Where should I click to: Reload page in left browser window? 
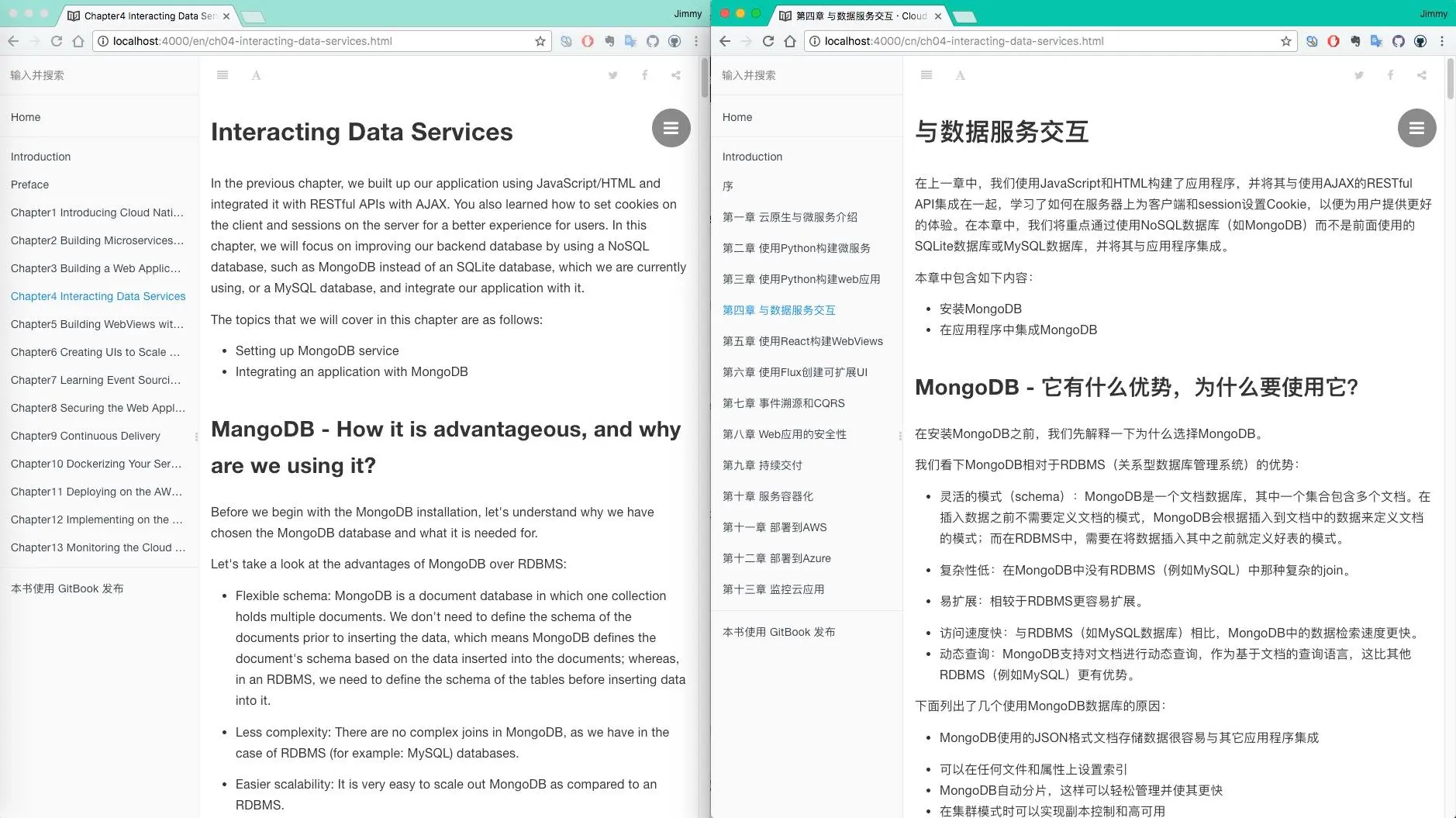57,41
